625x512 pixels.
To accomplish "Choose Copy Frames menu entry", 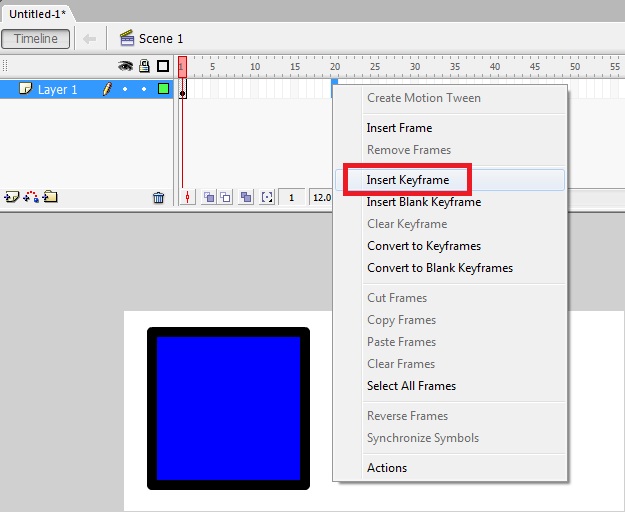I will pyautogui.click(x=401, y=320).
